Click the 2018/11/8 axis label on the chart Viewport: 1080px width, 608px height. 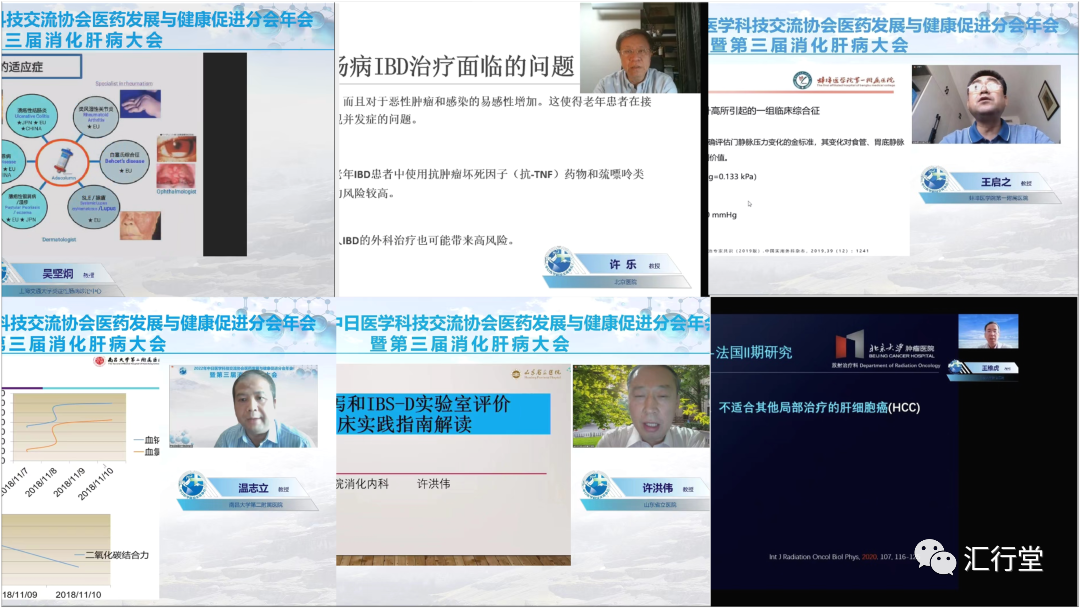(41, 483)
